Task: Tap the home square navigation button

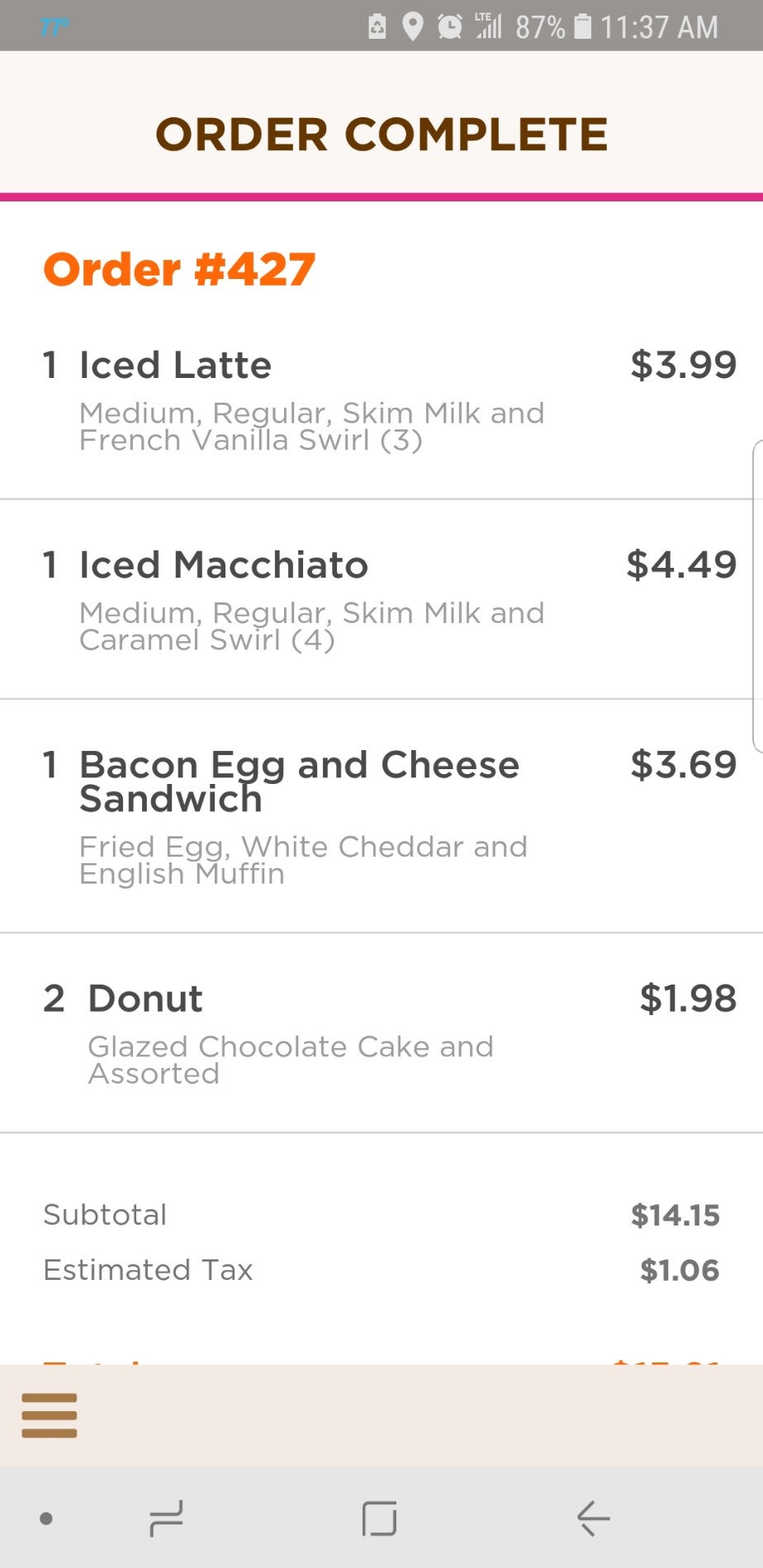Action: [x=380, y=1518]
